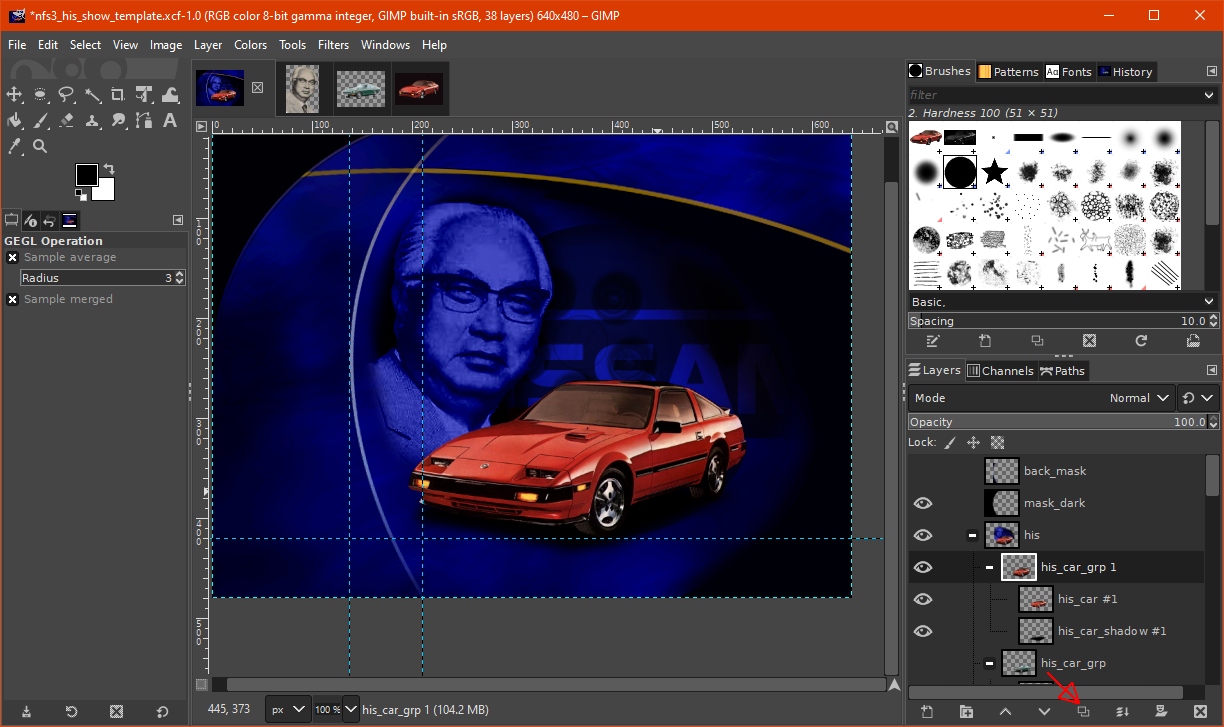Hide the his_car_shadow #1 layer
1224x727 pixels.
click(923, 631)
